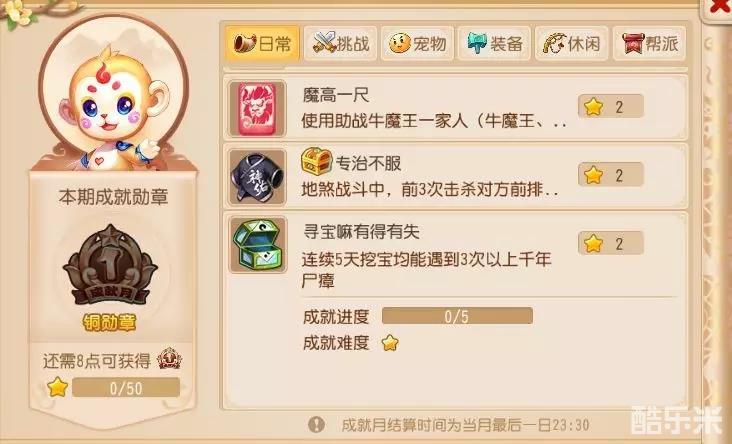Click the green treasure chest achievement icon
Viewport: 732px width, 444px height.
(257, 245)
